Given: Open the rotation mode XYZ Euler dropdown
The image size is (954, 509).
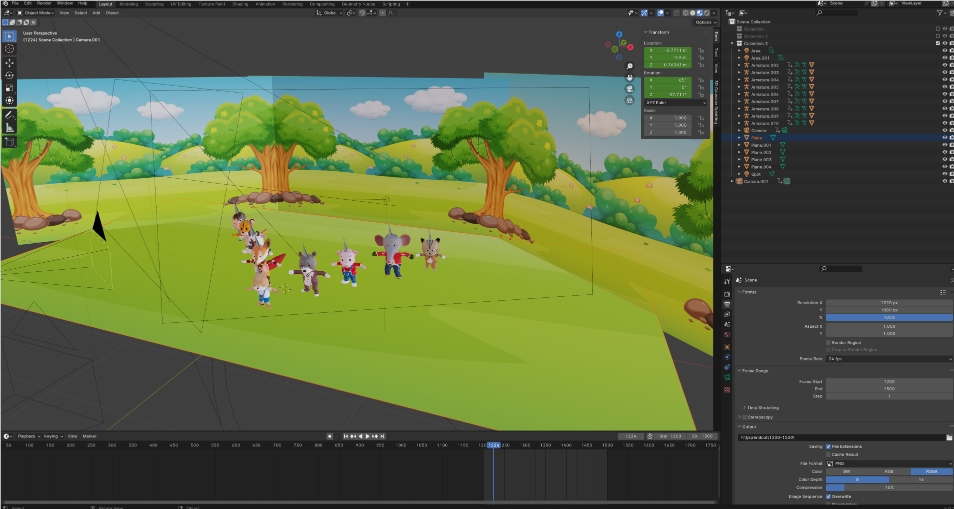Looking at the screenshot, I should point(675,103).
